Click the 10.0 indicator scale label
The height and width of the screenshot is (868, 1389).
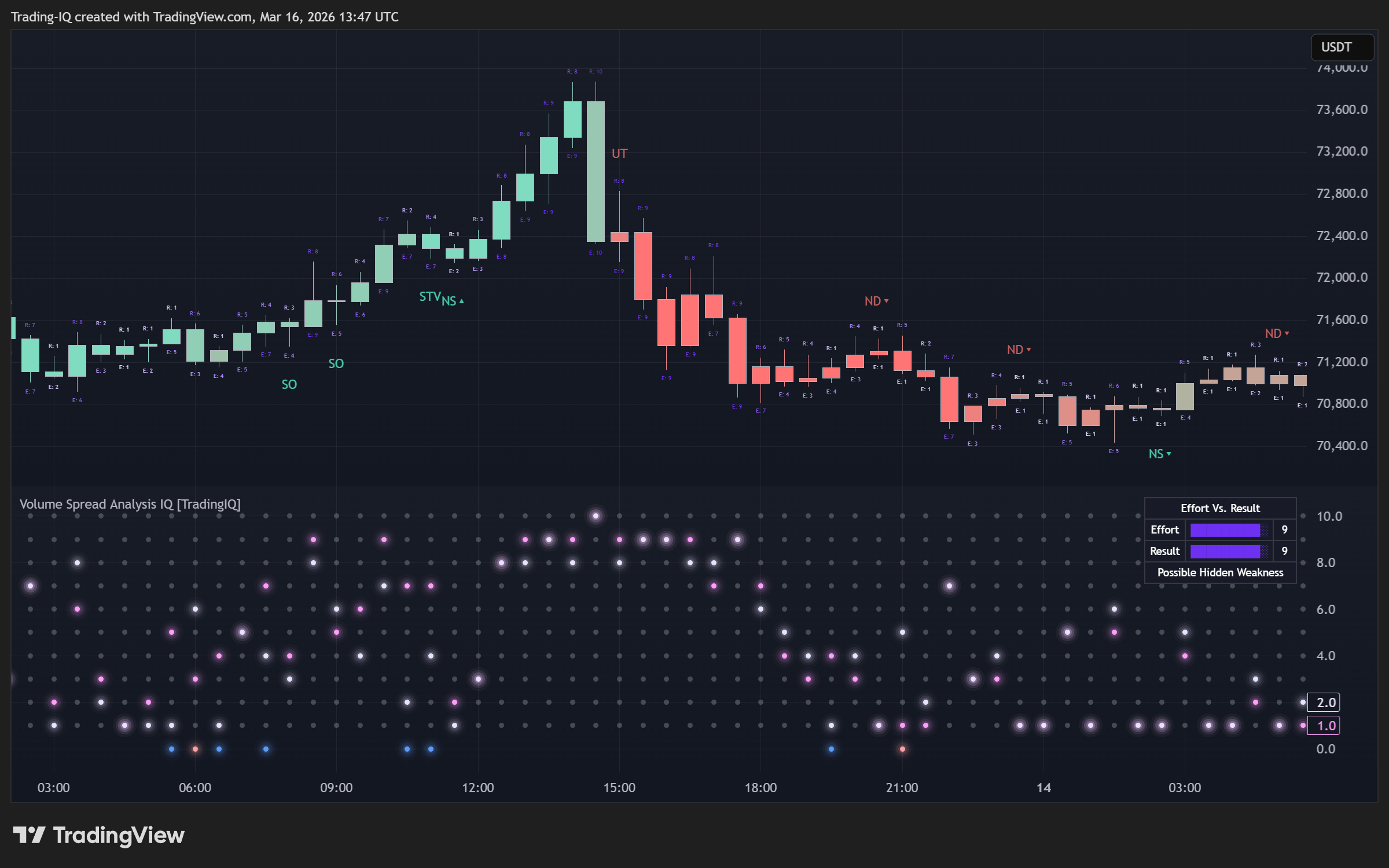(1329, 516)
